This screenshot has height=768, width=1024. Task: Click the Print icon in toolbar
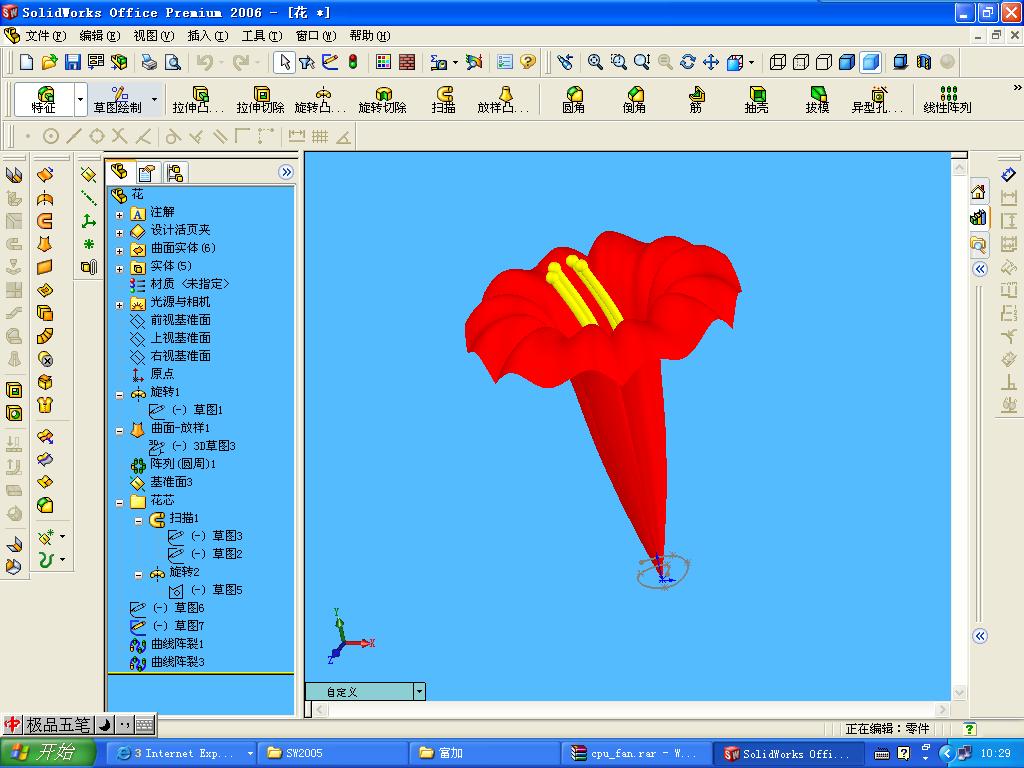[x=150, y=62]
